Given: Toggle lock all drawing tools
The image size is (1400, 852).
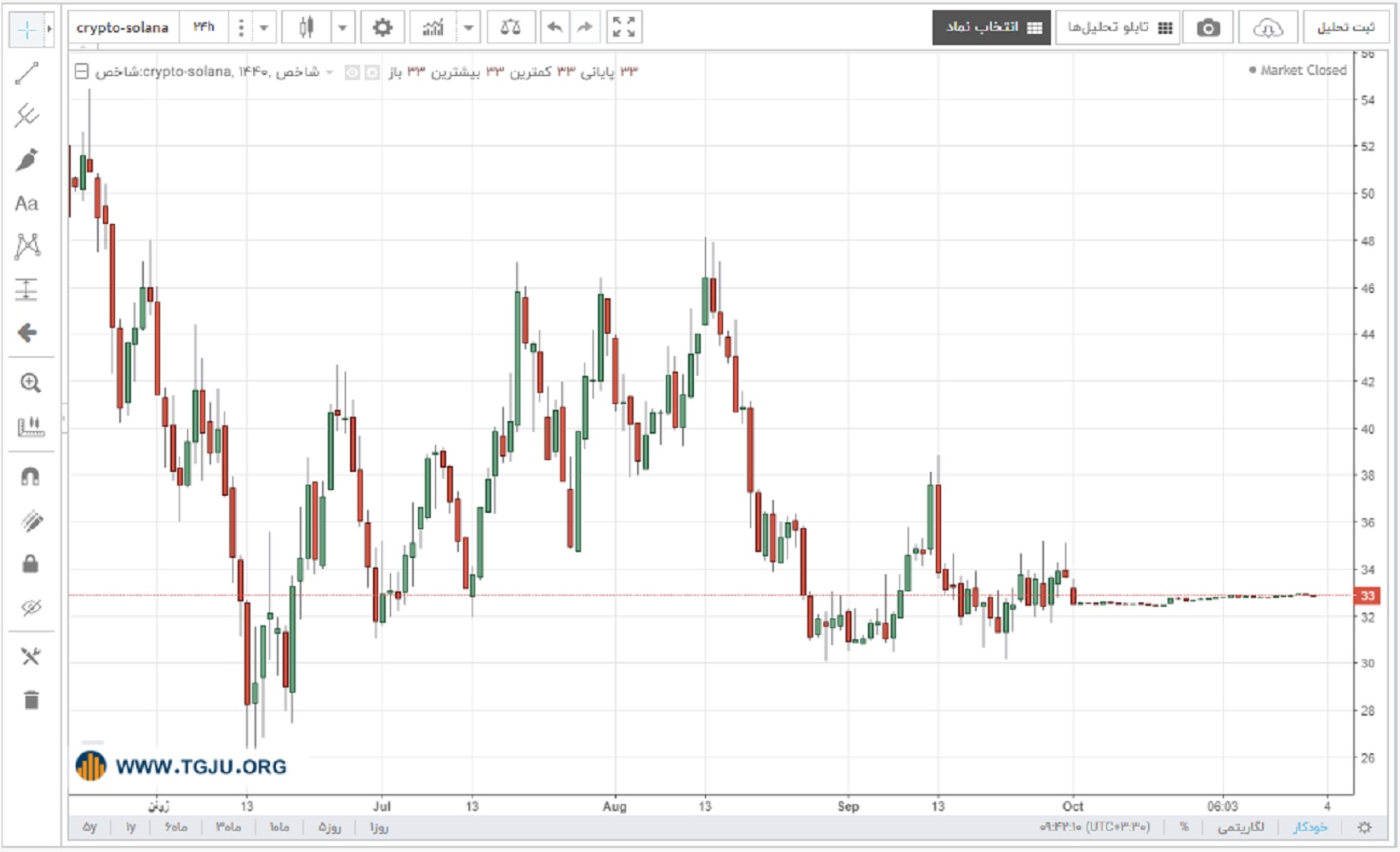Looking at the screenshot, I should coord(31,564).
